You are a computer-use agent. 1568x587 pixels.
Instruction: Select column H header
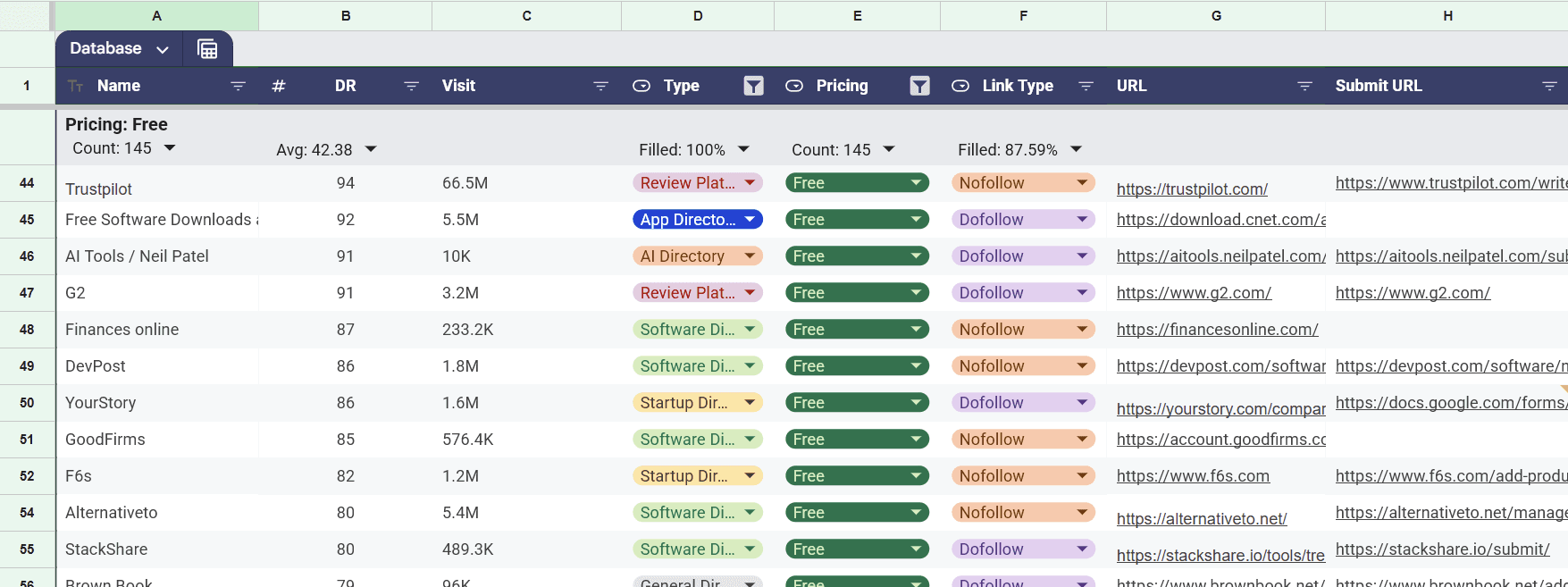pyautogui.click(x=1446, y=15)
